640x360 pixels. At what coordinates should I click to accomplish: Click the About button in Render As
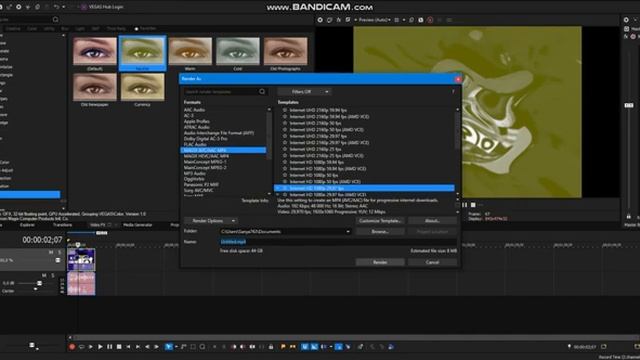(x=432, y=221)
